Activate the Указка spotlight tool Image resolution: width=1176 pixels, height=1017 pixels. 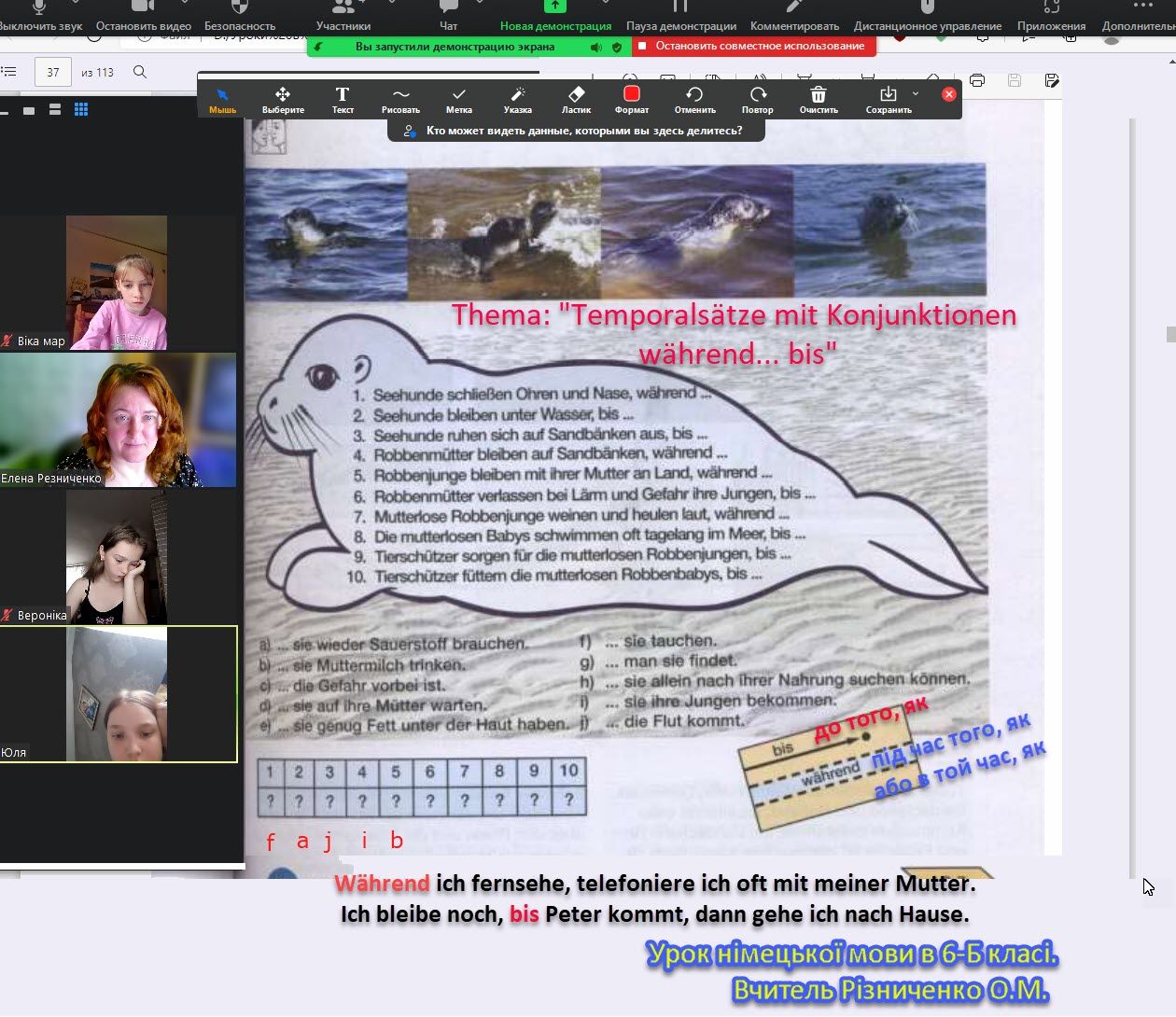point(517,99)
